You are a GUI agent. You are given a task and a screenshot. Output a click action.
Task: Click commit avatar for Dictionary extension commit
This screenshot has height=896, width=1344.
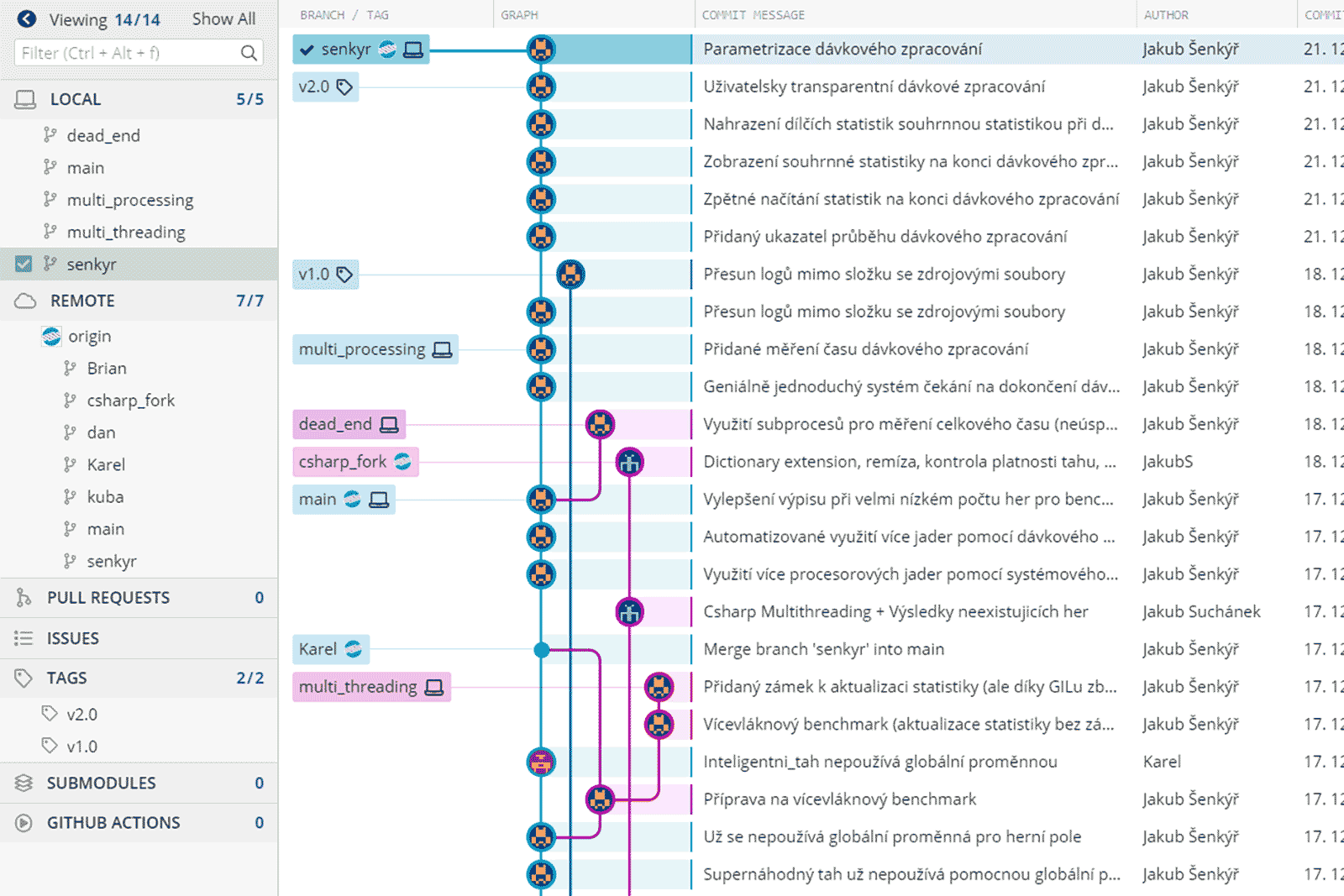[629, 462]
